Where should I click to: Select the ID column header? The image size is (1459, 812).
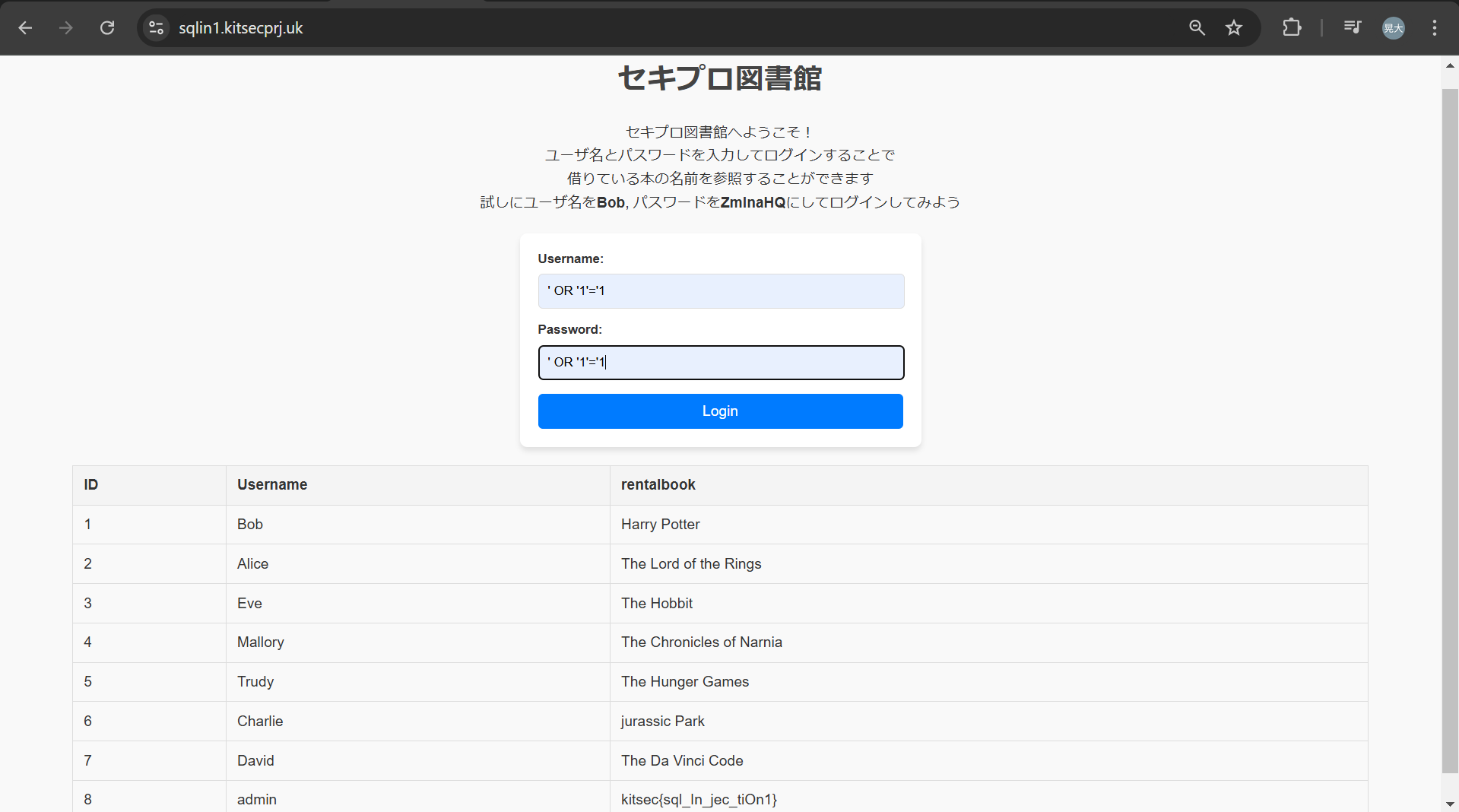click(x=149, y=485)
